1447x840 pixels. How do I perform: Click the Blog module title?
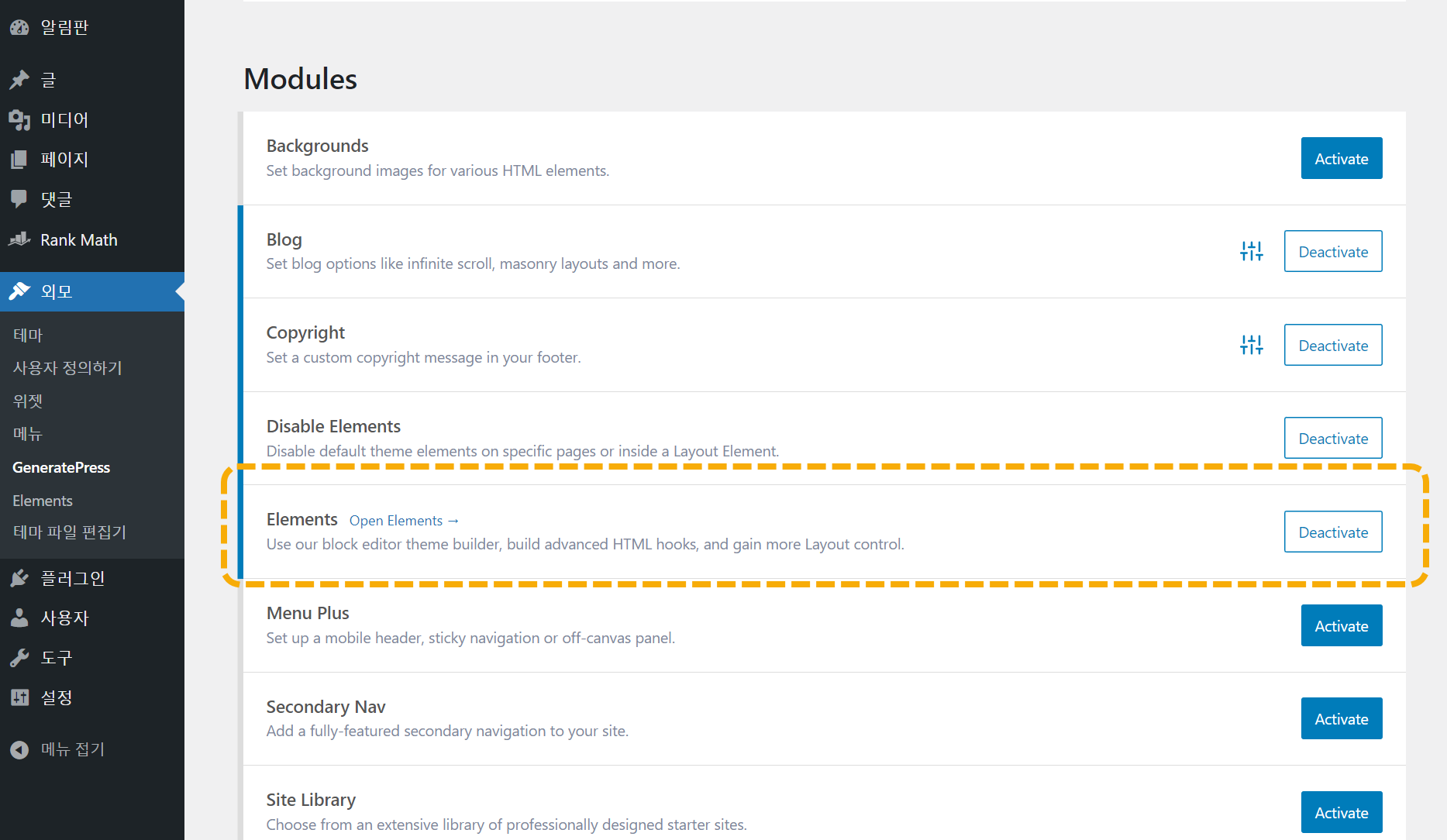284,239
